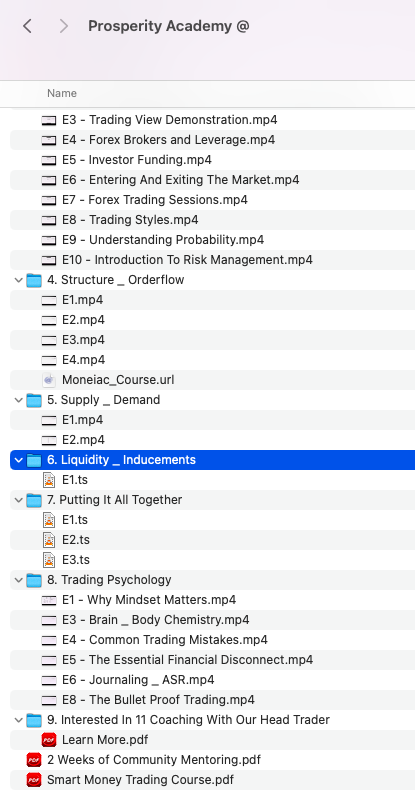Viewport: 415px width, 800px height.
Task: Click the folder icon of 4. Structure _ Orderflow
Action: (34, 280)
